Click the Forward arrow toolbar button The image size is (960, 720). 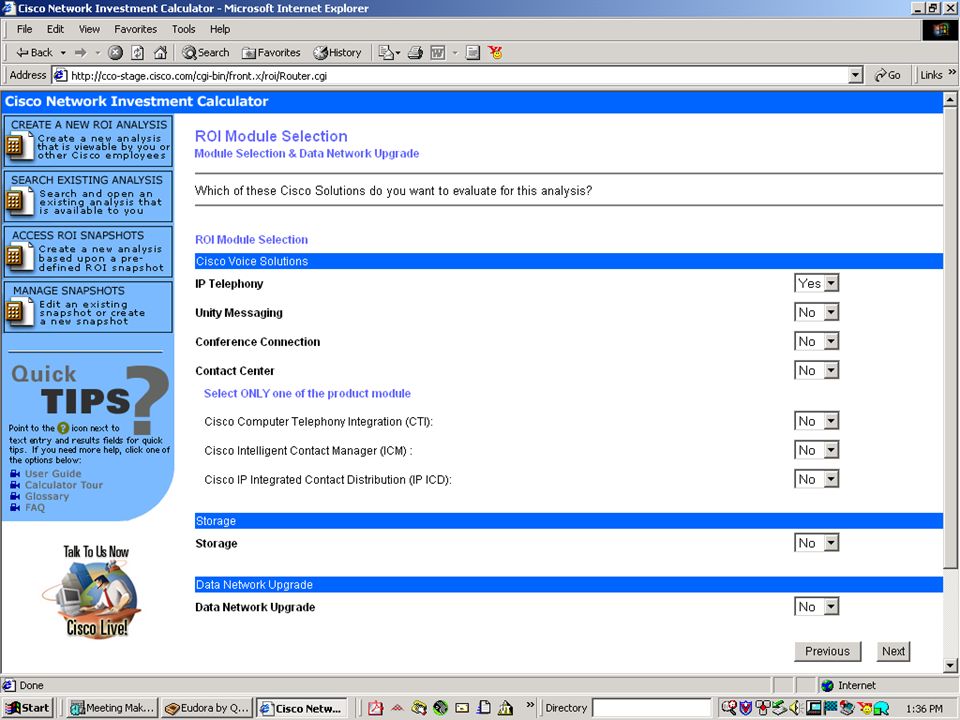coord(80,53)
